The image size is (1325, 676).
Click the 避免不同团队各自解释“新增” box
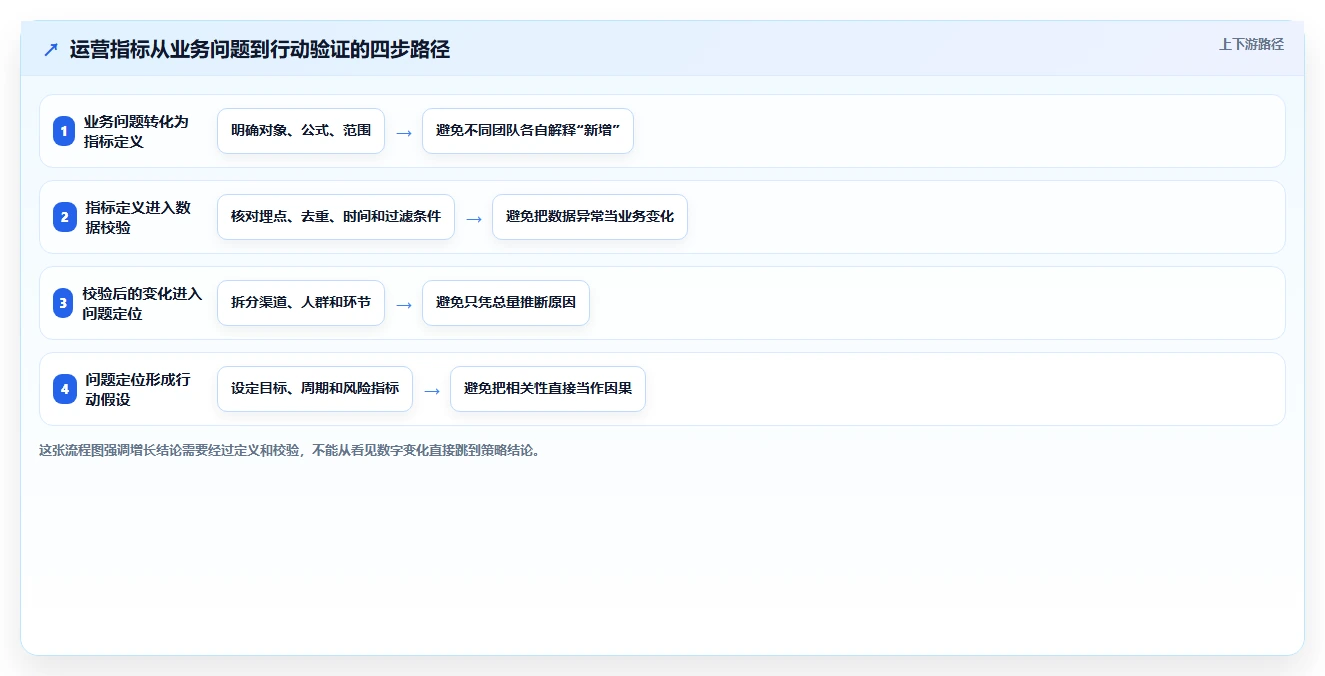(528, 131)
